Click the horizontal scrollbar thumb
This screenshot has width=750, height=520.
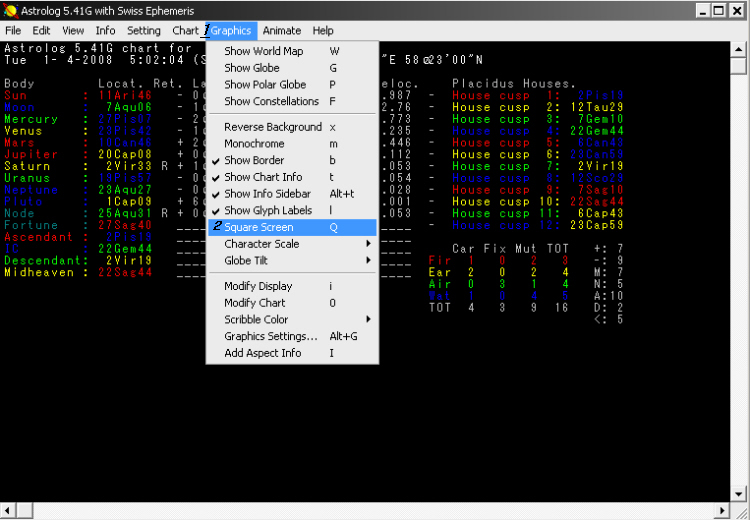pos(25,510)
